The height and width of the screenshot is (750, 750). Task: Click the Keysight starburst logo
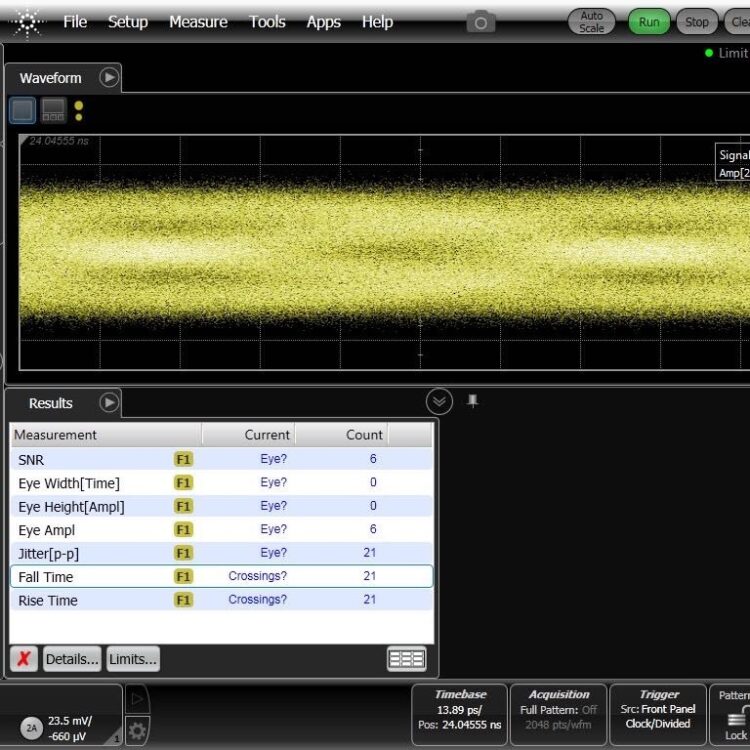tap(27, 21)
